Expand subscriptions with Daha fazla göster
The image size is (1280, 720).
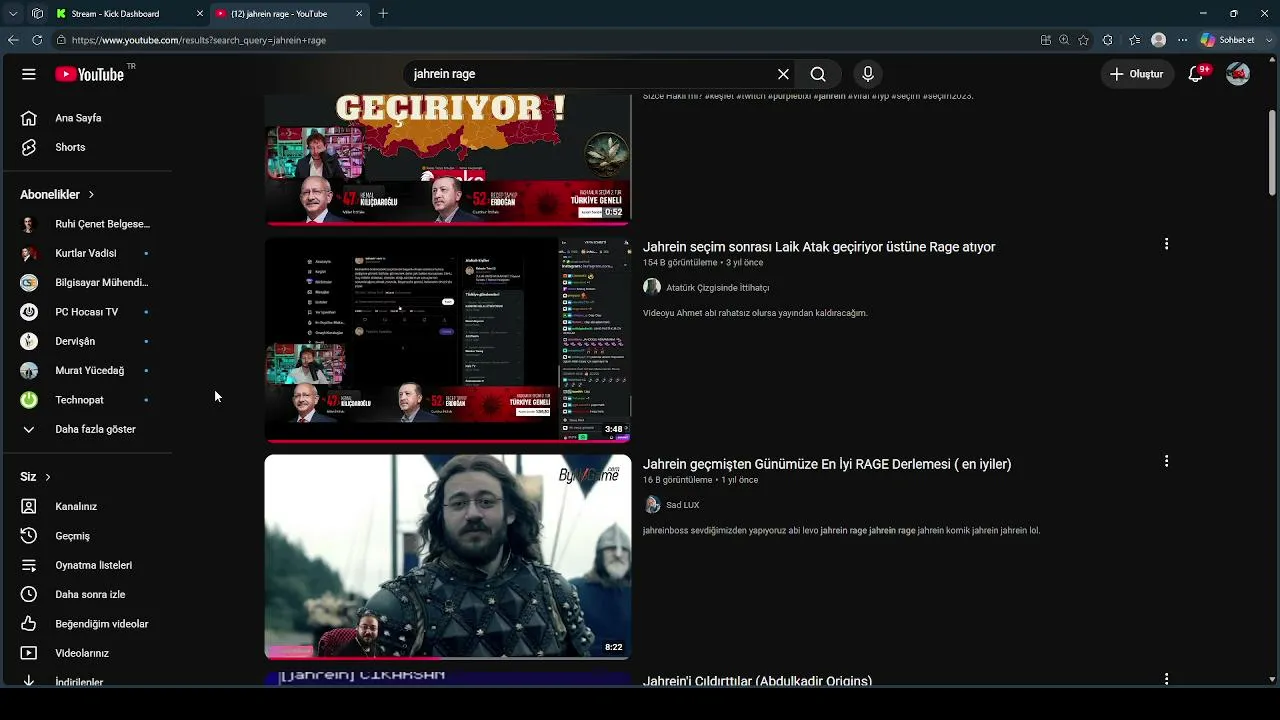click(x=95, y=429)
